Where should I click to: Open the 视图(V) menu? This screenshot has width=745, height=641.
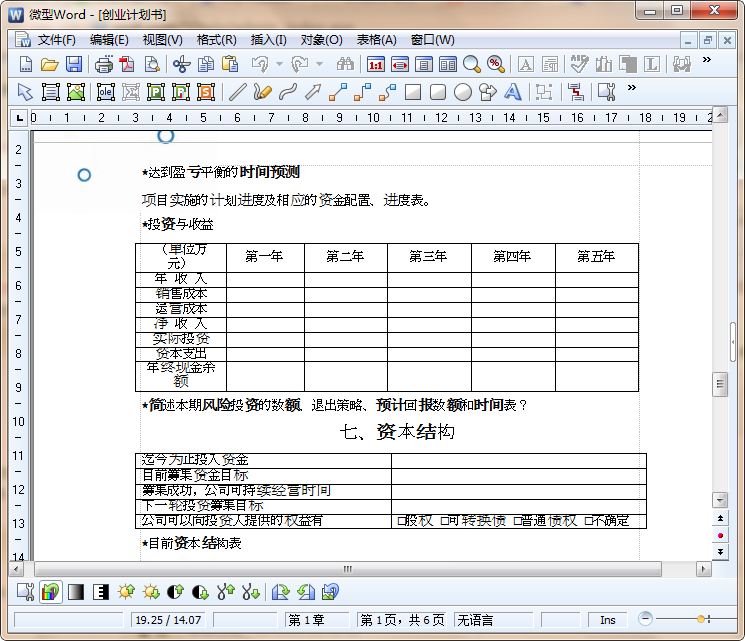pyautogui.click(x=162, y=40)
